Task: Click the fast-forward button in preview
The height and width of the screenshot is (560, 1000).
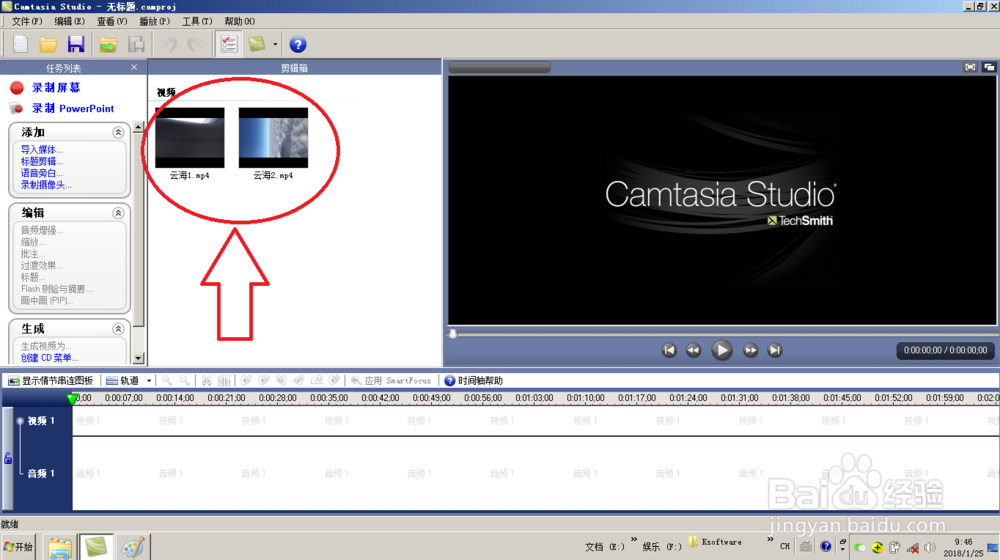Action: click(x=751, y=350)
